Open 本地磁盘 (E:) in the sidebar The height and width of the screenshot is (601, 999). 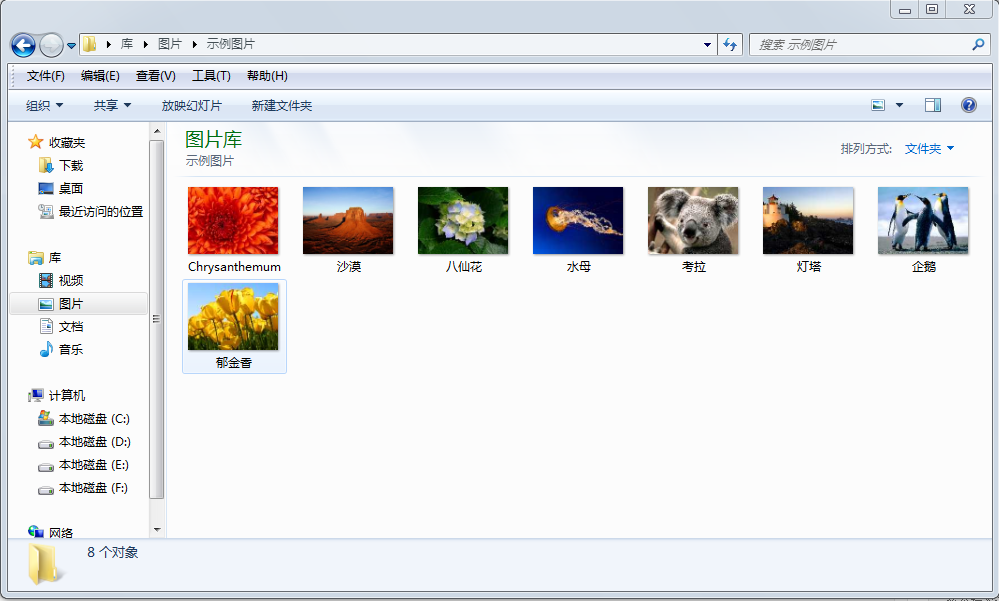94,465
